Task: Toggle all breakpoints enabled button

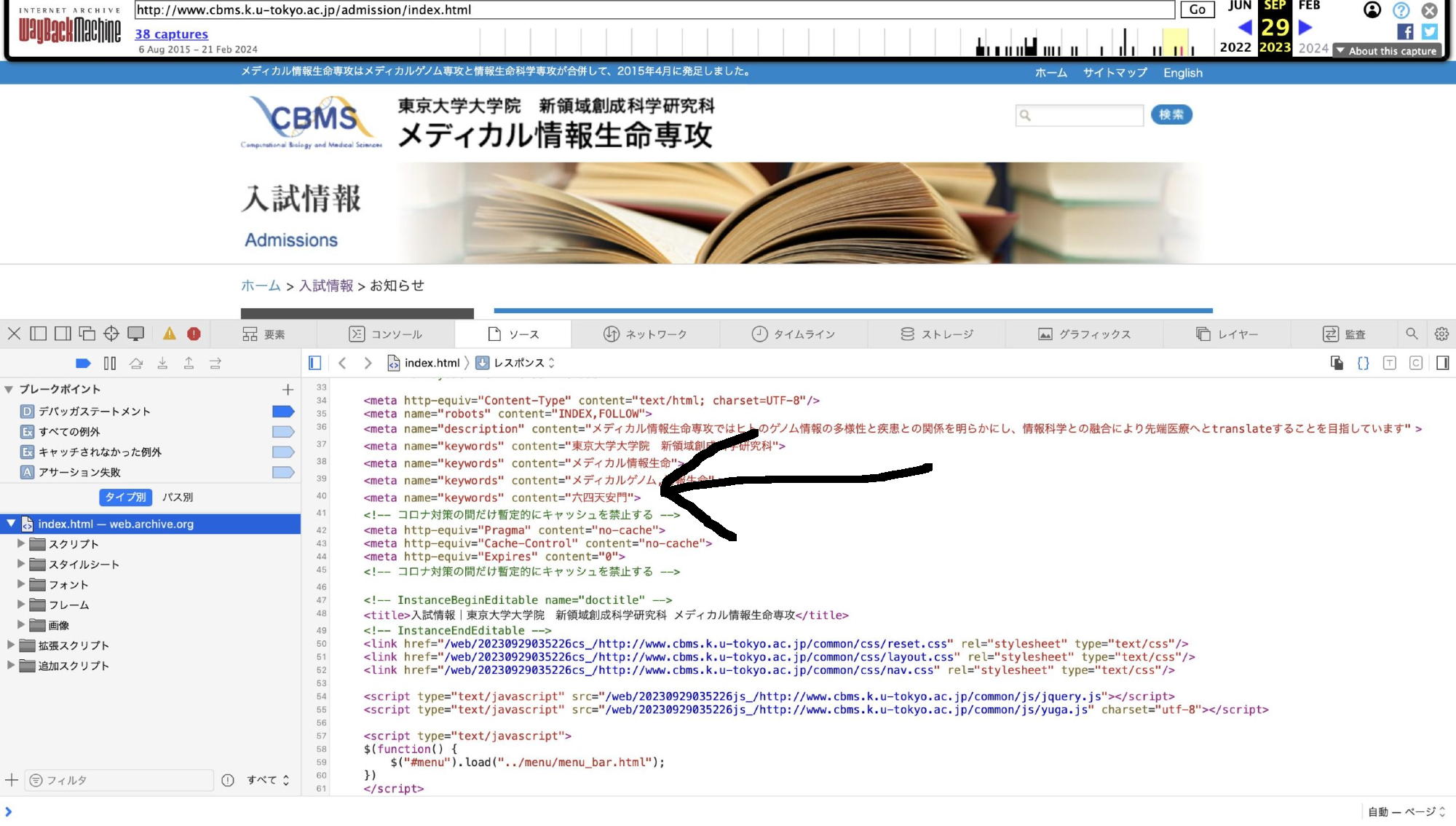Action: tap(83, 363)
